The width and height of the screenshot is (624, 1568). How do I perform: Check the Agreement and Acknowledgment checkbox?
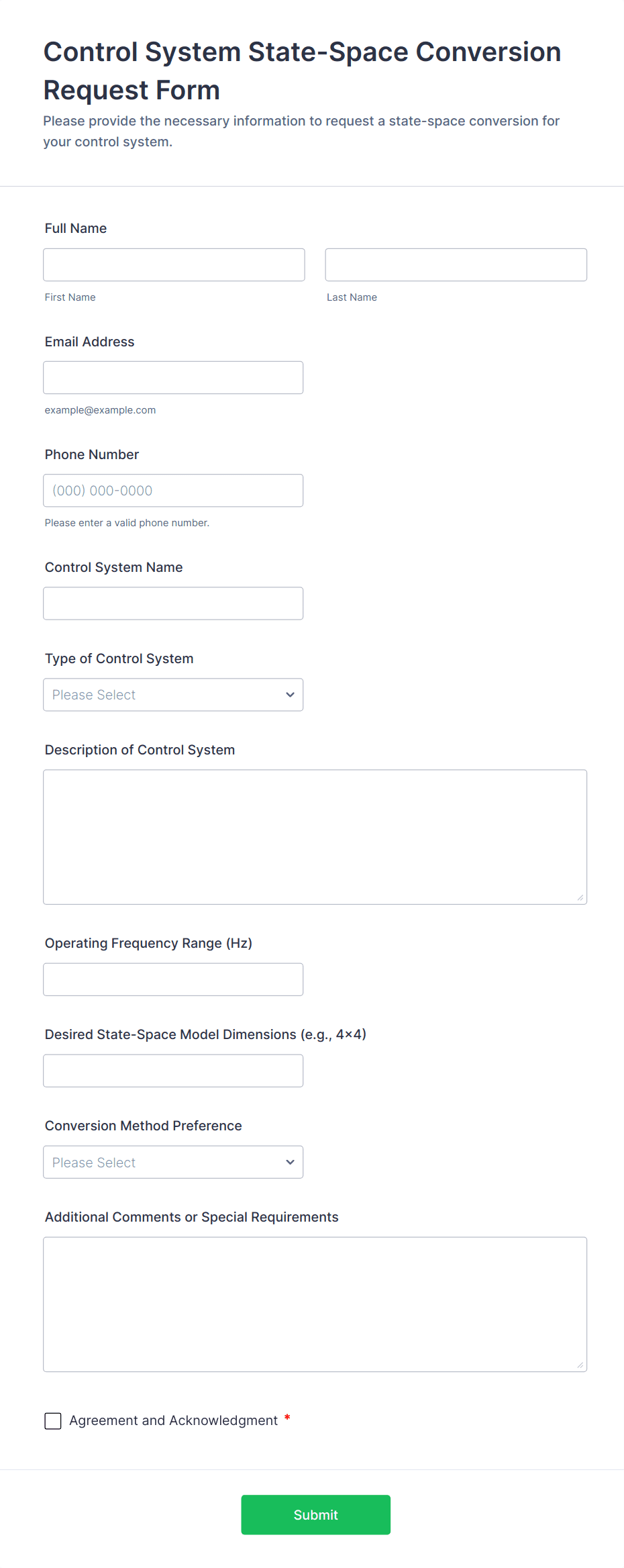click(x=53, y=1420)
